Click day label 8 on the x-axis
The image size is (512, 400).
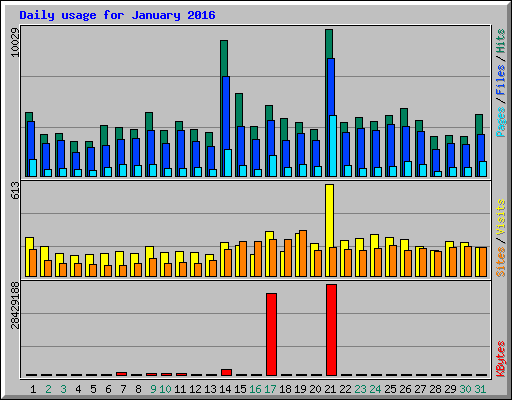[138, 389]
